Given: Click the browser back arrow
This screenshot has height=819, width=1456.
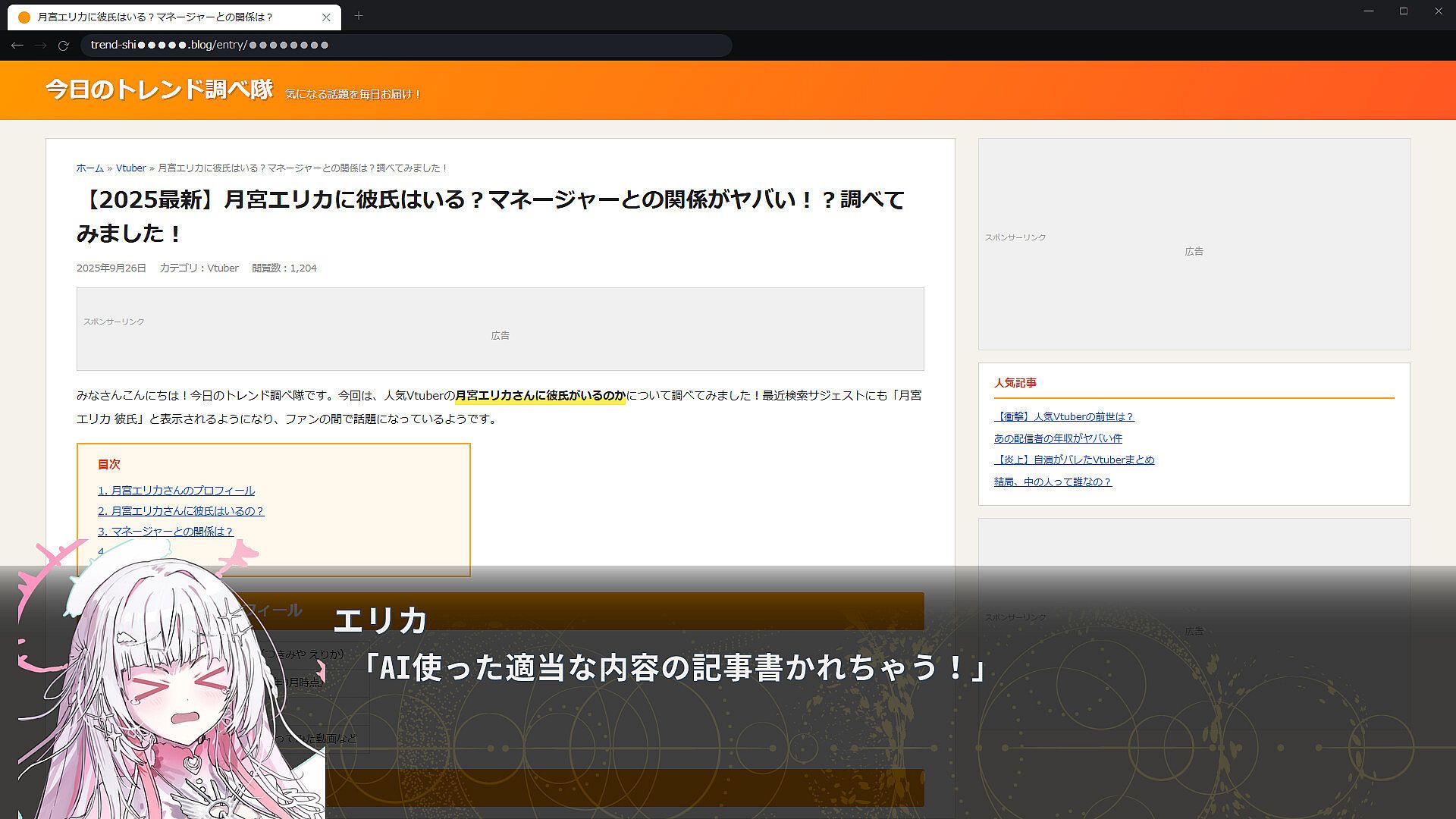Looking at the screenshot, I should (17, 45).
